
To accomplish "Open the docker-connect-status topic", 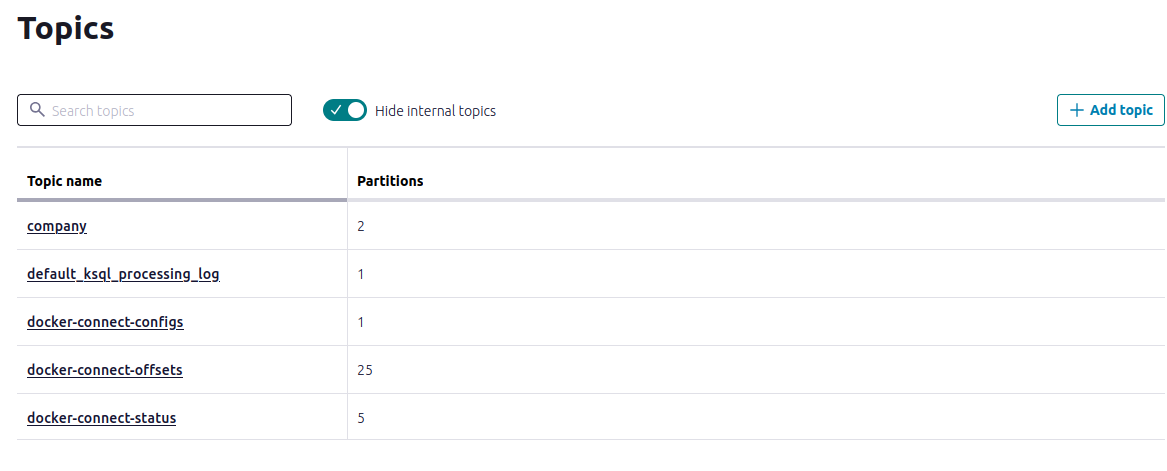I will [x=101, y=417].
